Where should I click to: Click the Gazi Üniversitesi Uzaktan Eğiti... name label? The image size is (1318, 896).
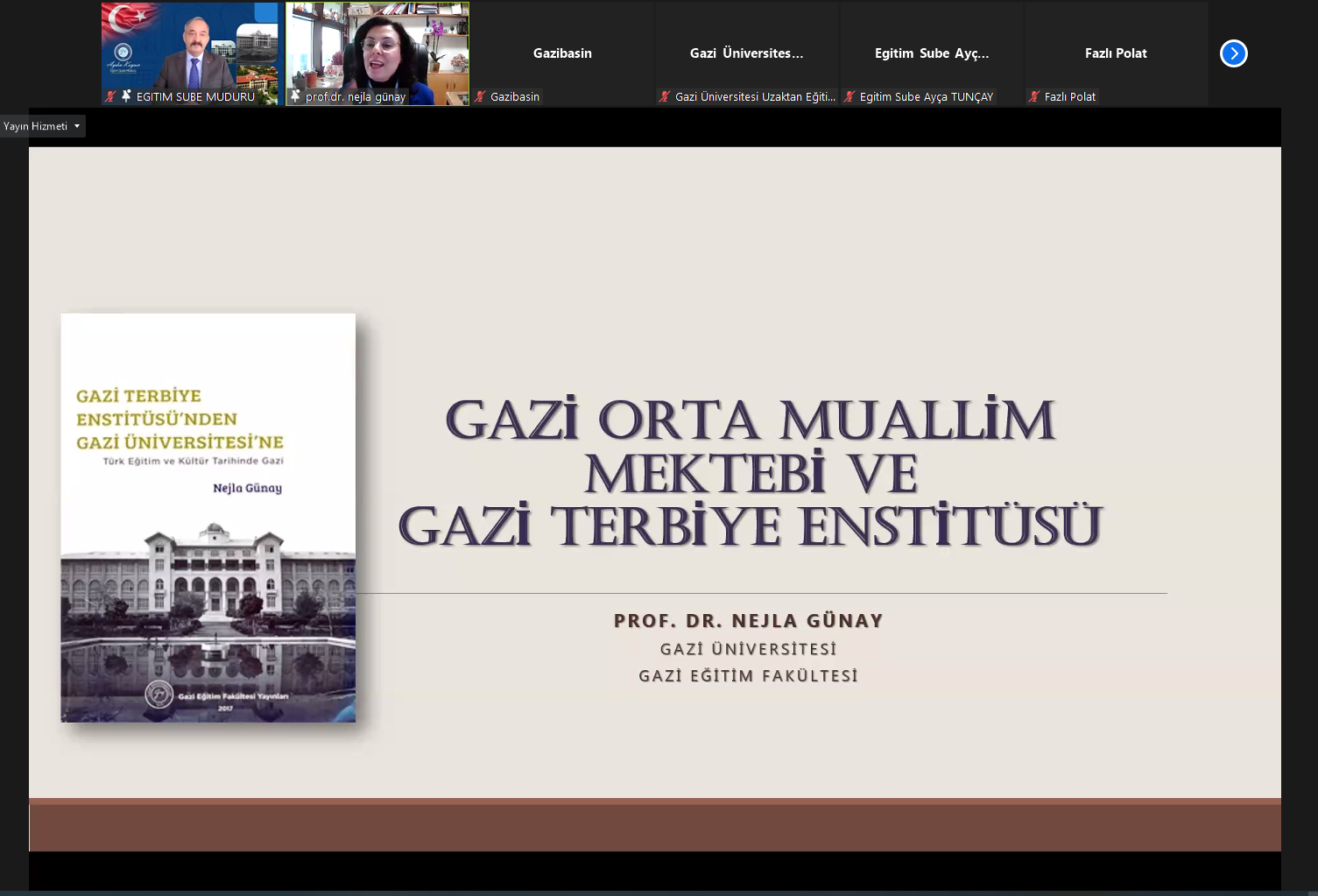(755, 97)
